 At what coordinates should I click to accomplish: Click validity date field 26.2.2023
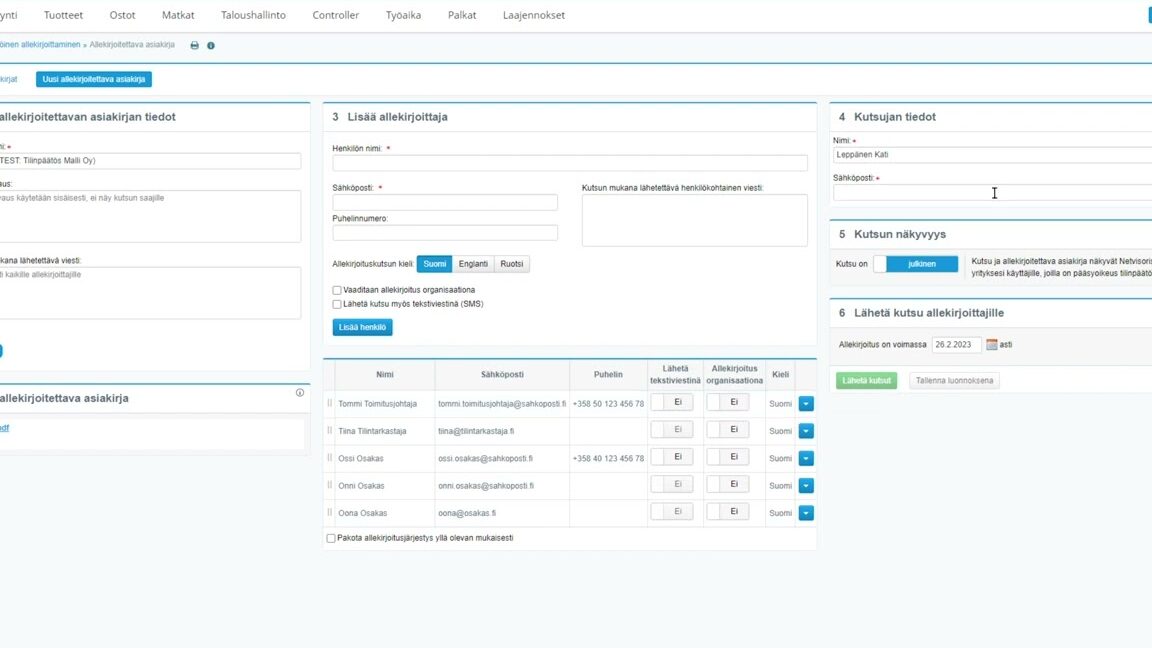click(957, 345)
